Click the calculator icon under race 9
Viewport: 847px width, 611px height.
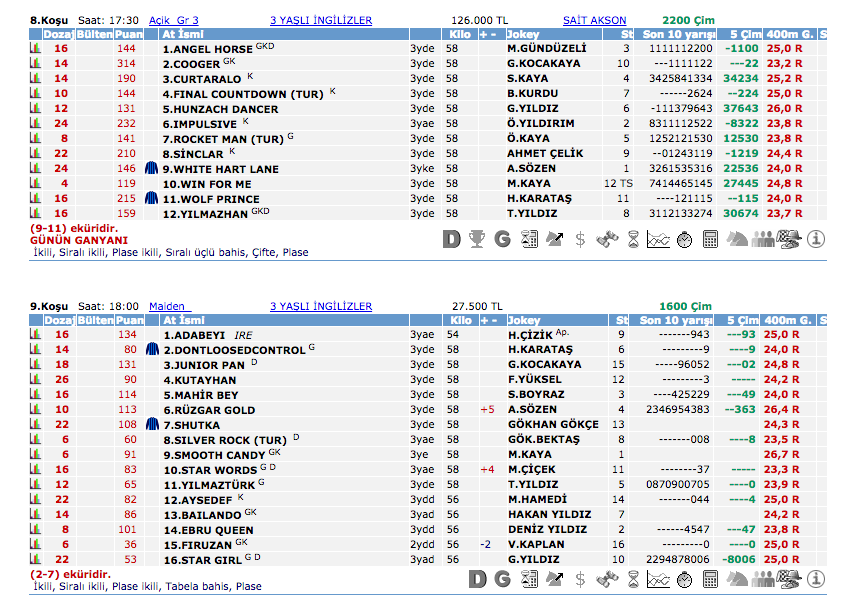(x=710, y=580)
